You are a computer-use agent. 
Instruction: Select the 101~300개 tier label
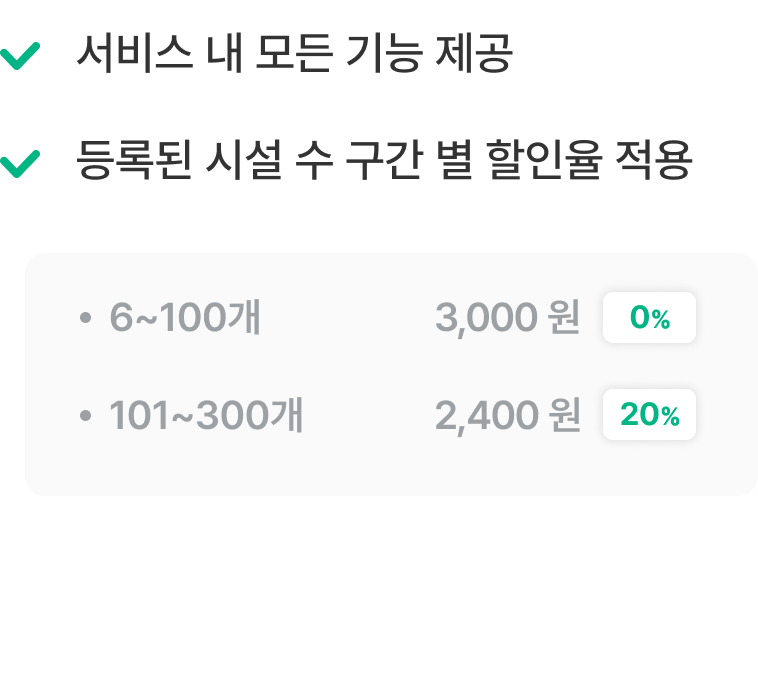point(206,415)
